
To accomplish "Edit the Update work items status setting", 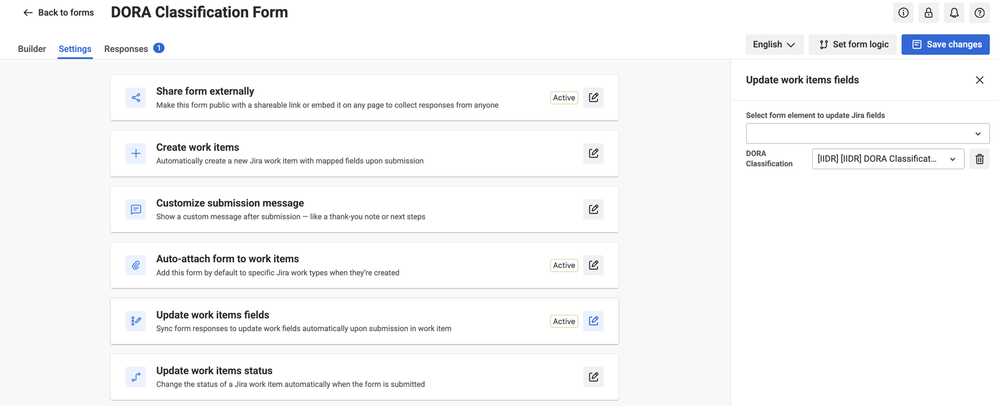I will (593, 377).
